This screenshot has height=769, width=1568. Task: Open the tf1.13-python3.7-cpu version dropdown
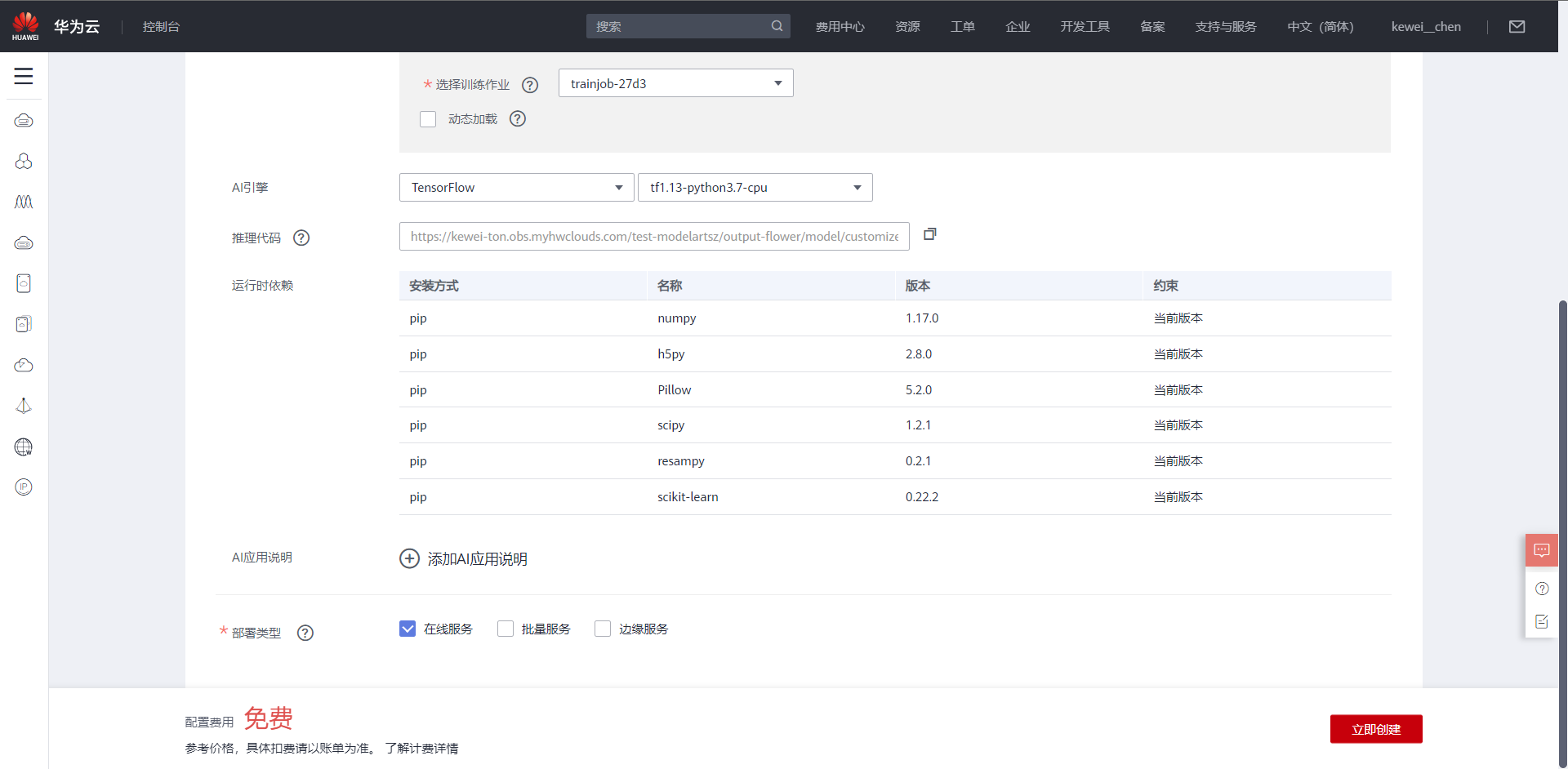(x=755, y=187)
